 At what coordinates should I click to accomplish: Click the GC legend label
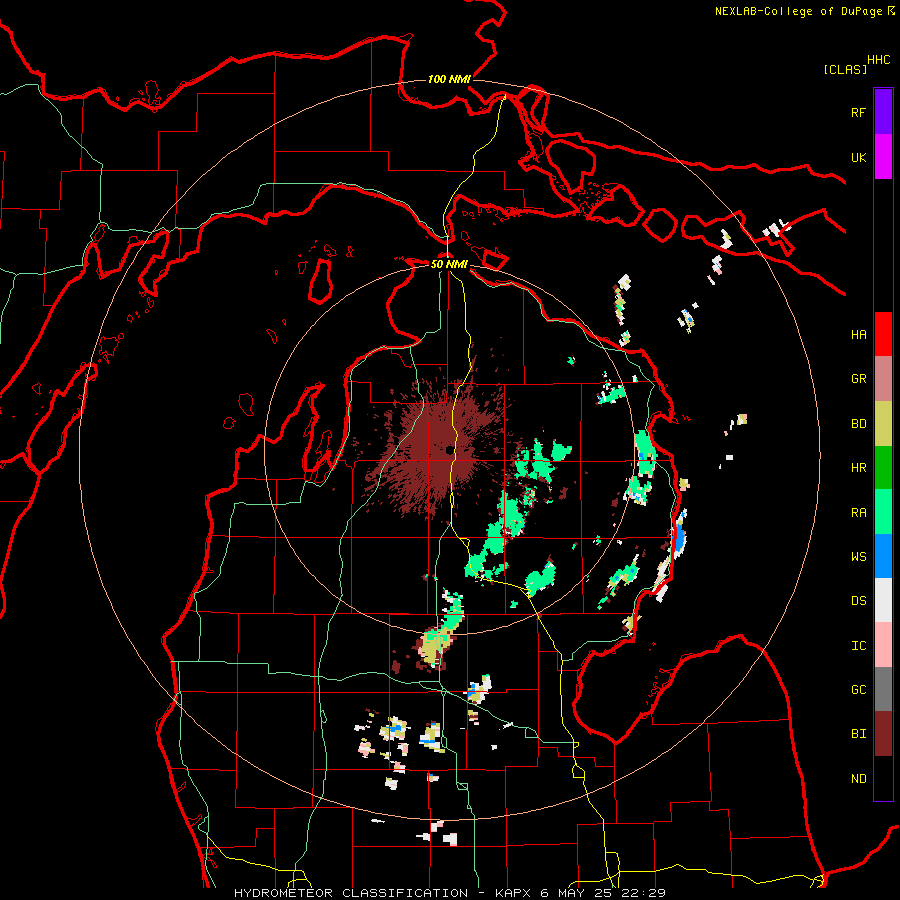[x=858, y=690]
